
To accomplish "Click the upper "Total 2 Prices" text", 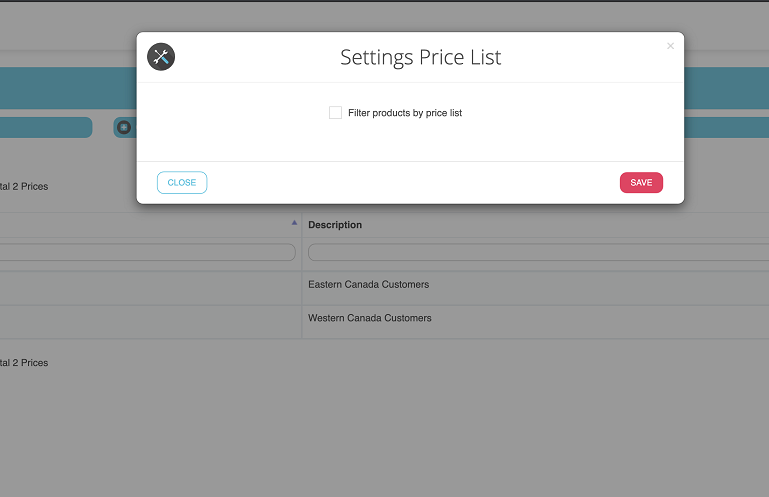I will pyautogui.click(x=24, y=187).
